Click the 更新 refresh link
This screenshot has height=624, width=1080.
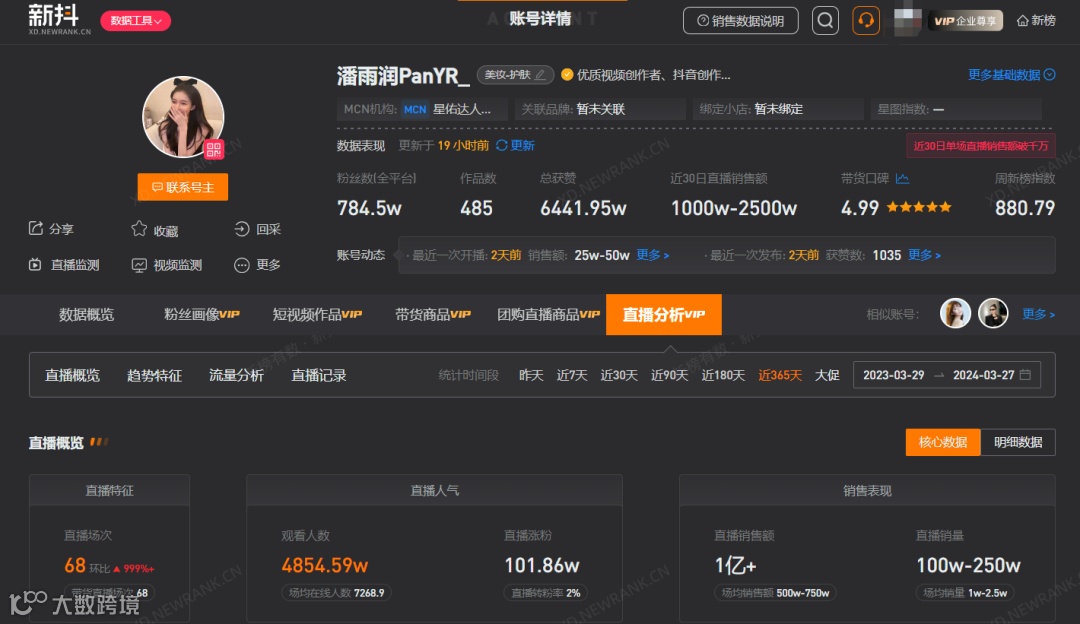pyautogui.click(x=522, y=145)
